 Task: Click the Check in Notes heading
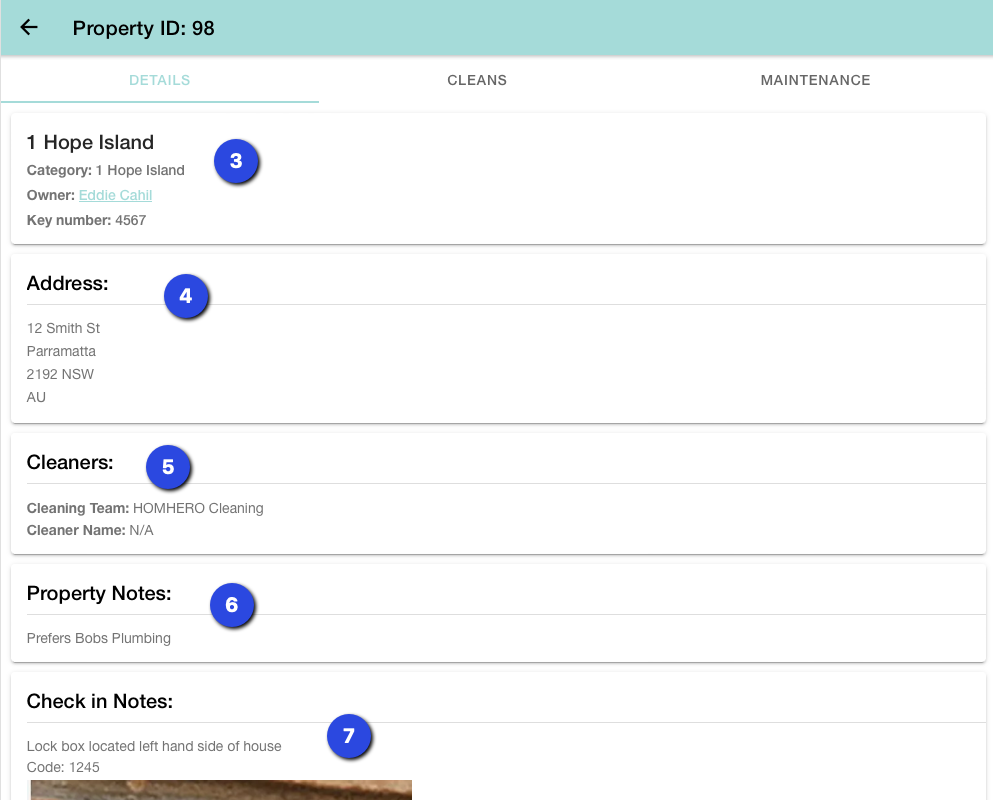[100, 701]
